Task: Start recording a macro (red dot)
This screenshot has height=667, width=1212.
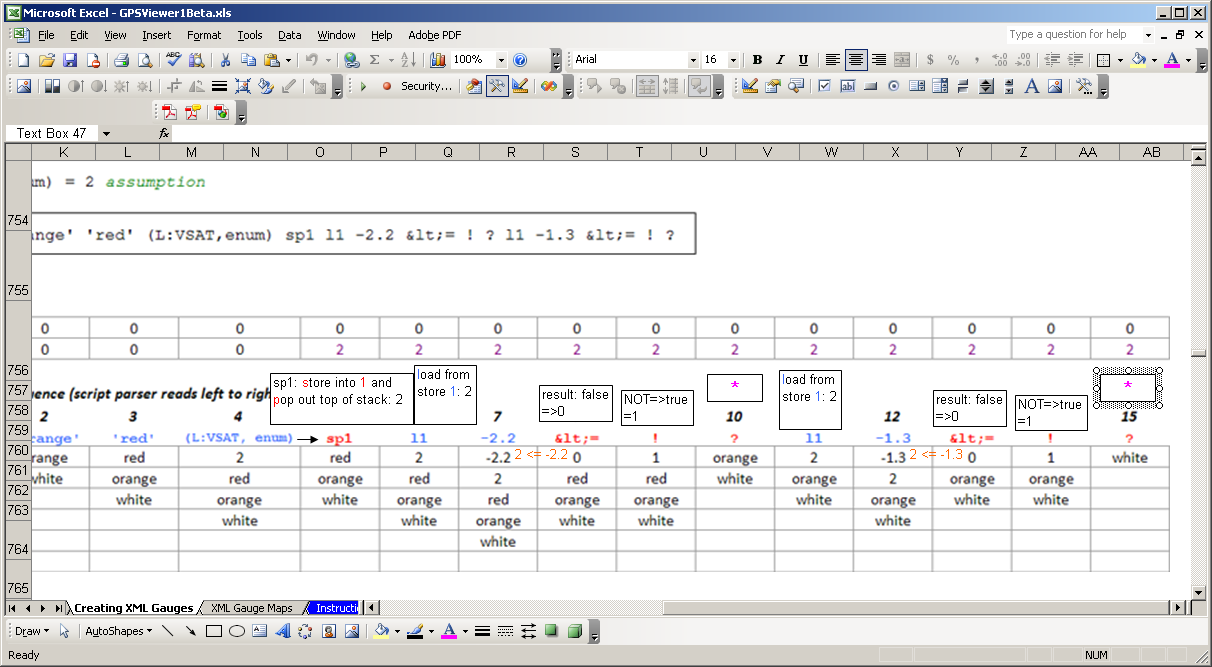Action: [x=385, y=86]
